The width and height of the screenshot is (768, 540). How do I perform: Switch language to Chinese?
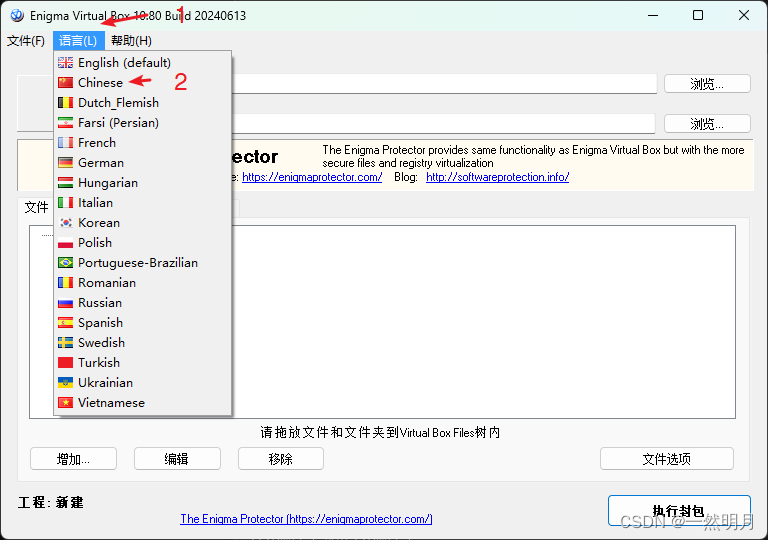click(142, 83)
